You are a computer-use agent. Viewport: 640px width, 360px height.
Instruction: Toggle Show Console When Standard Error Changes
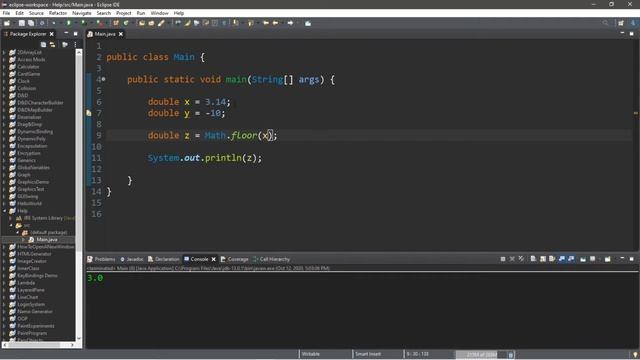(571, 259)
